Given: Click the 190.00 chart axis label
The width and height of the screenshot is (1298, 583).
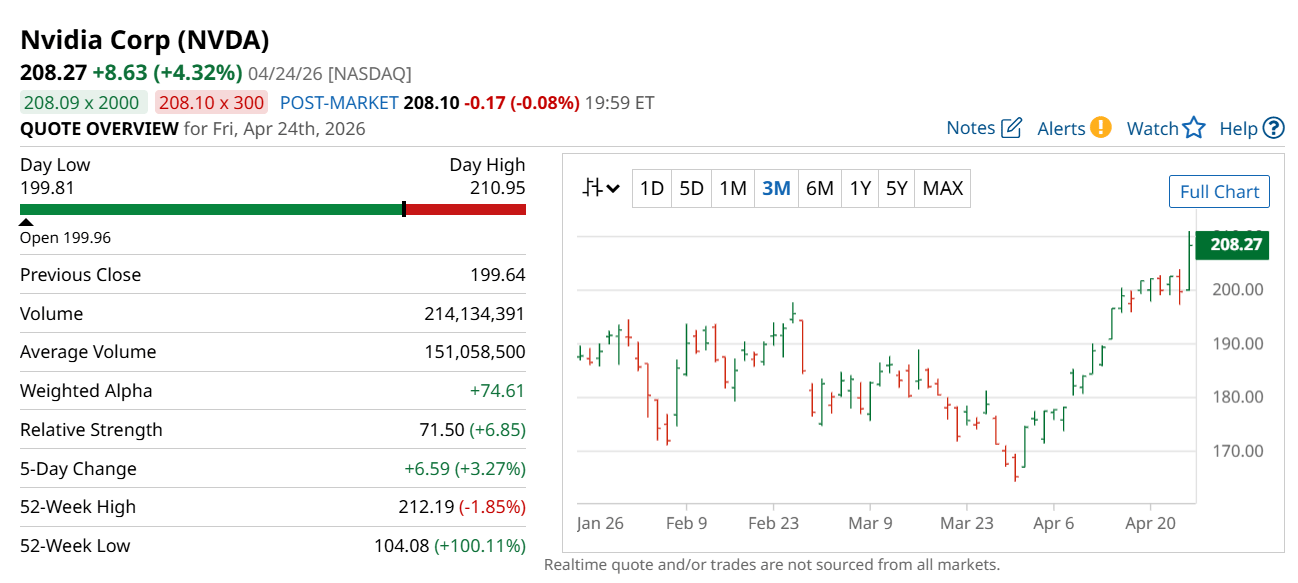Looking at the screenshot, I should (x=1236, y=343).
